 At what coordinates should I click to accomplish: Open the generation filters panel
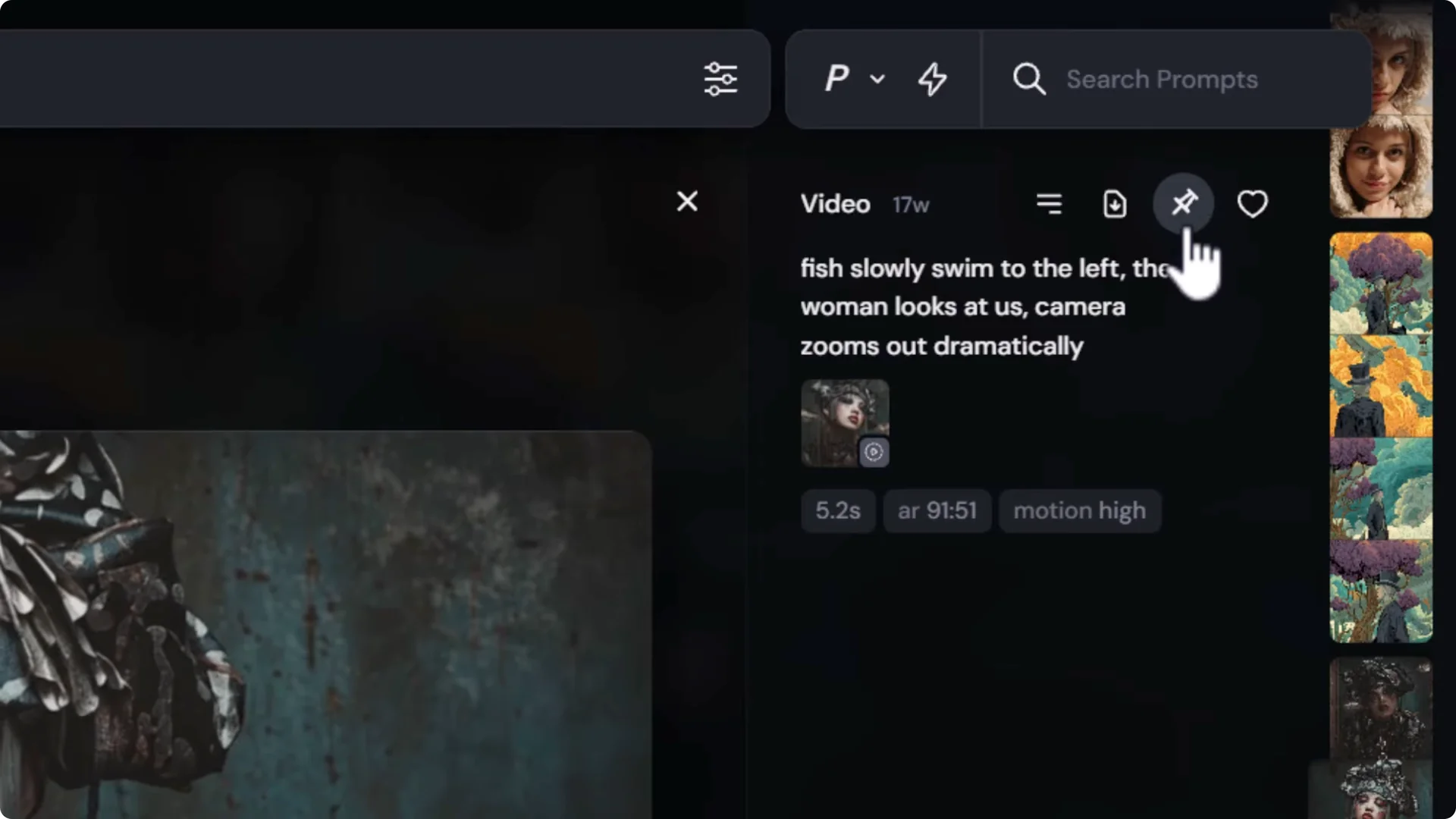click(x=720, y=78)
